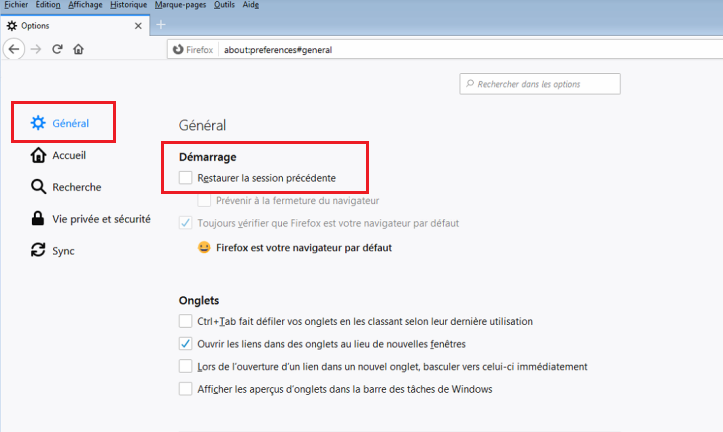Click the Général gear icon in sidebar

coord(38,123)
